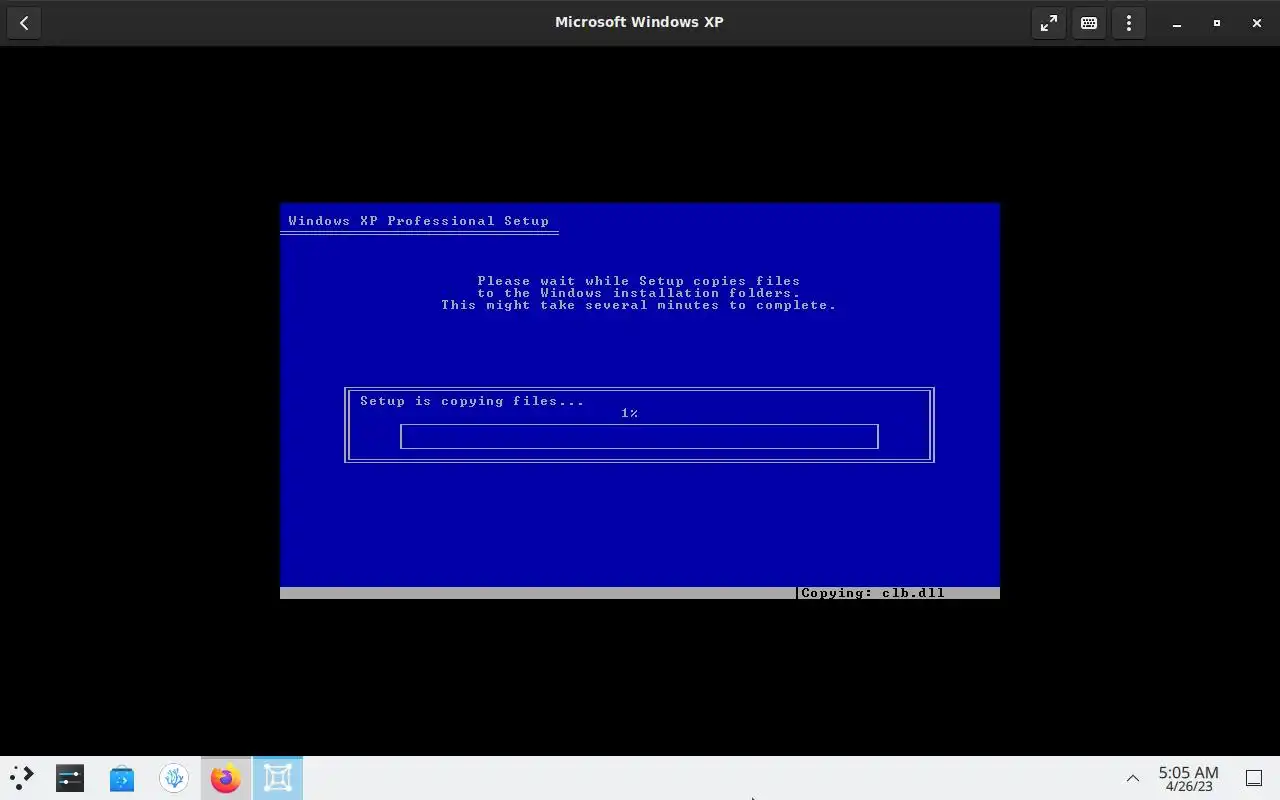Viewport: 1280px width, 800px height.
Task: Open the application launcher in taskbar
Action: 21,778
